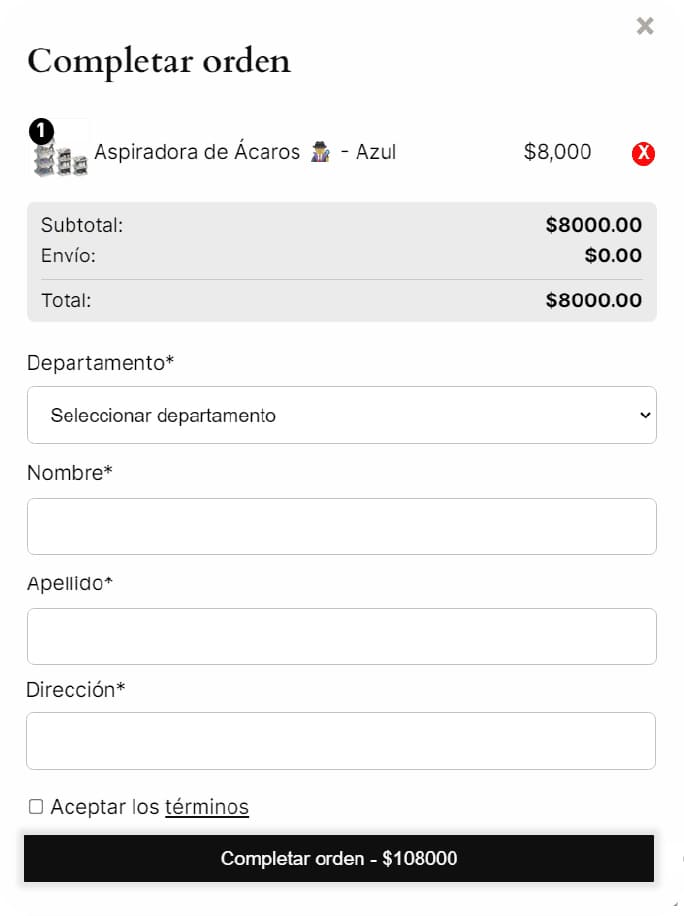Focus the Dirección text field
The height and width of the screenshot is (916, 684).
pos(341,741)
